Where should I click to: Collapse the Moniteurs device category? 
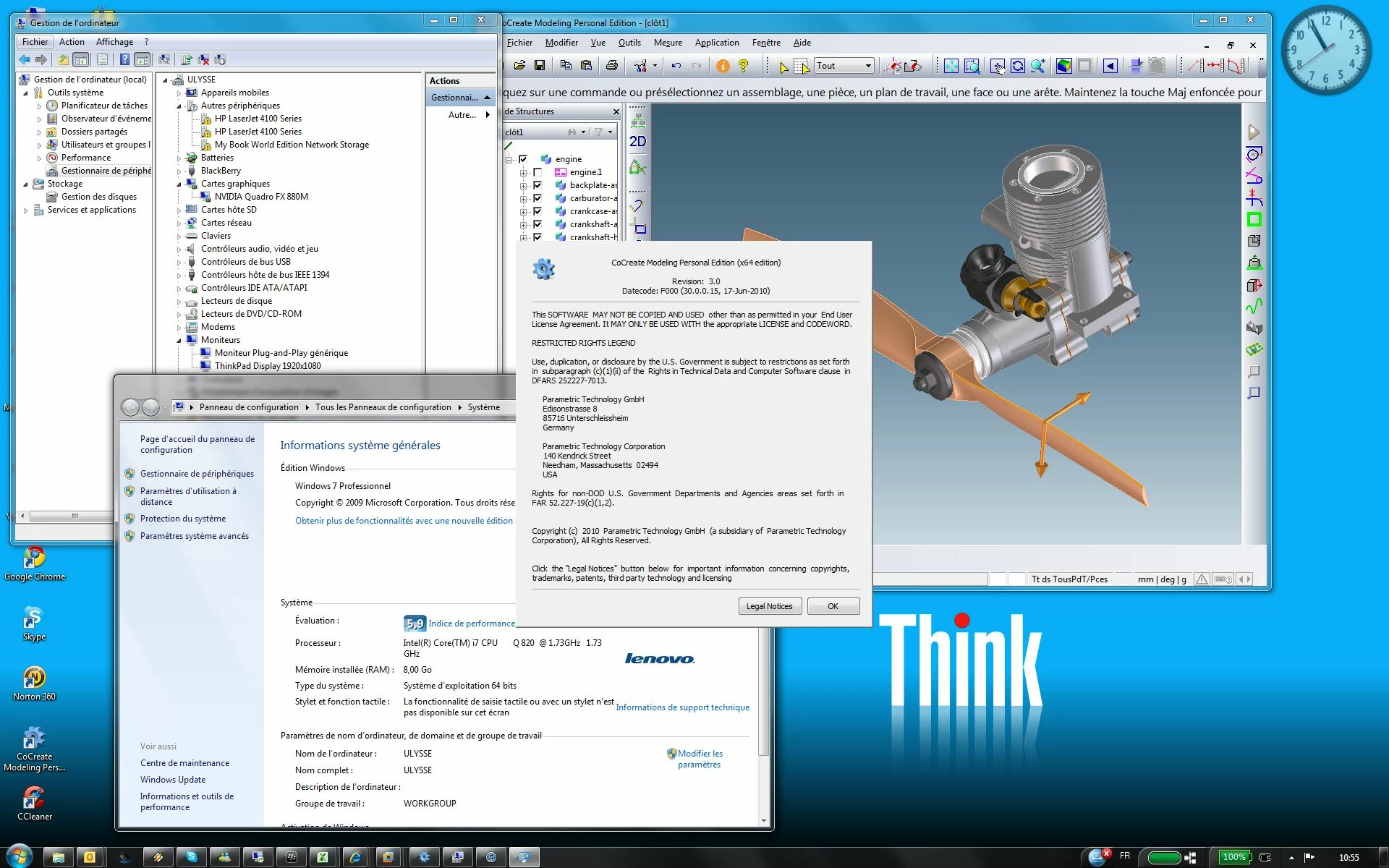[179, 340]
